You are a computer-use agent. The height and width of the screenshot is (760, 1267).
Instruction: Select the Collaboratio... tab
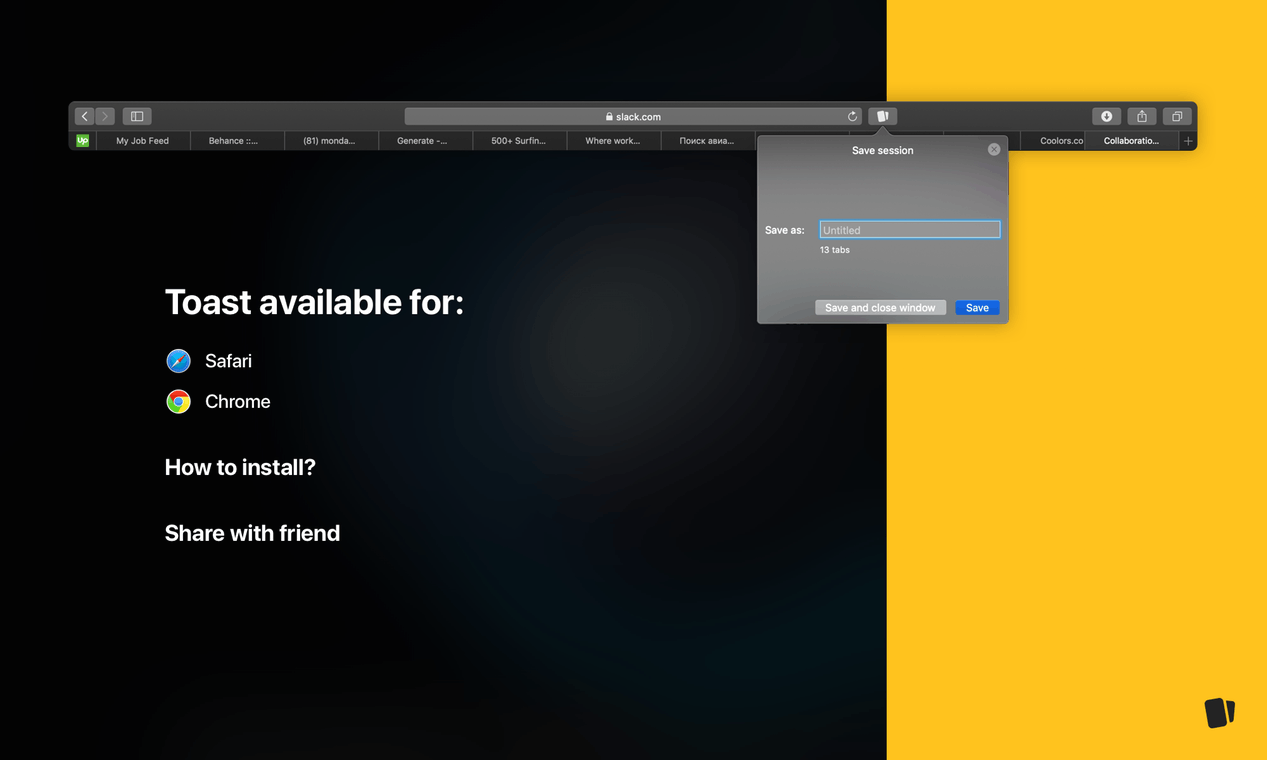pos(1131,141)
